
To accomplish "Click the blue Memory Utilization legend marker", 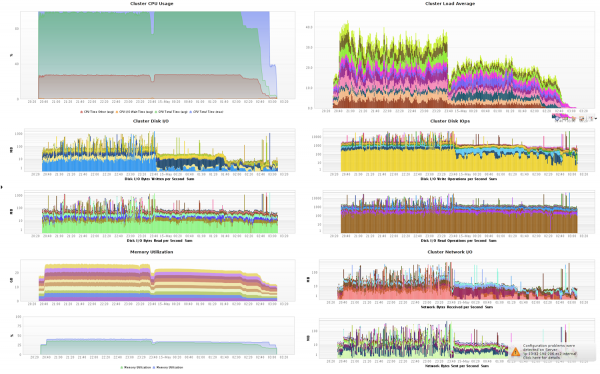I will pos(154,367).
